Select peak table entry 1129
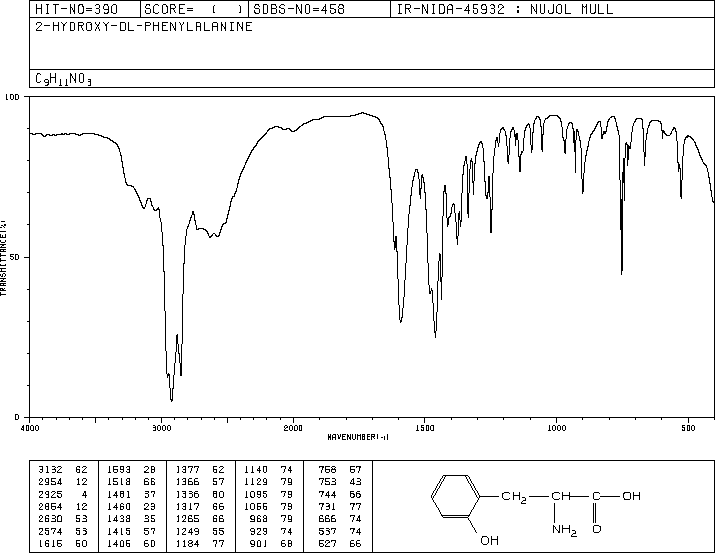Screen dimensions: 715x553 (256, 482)
